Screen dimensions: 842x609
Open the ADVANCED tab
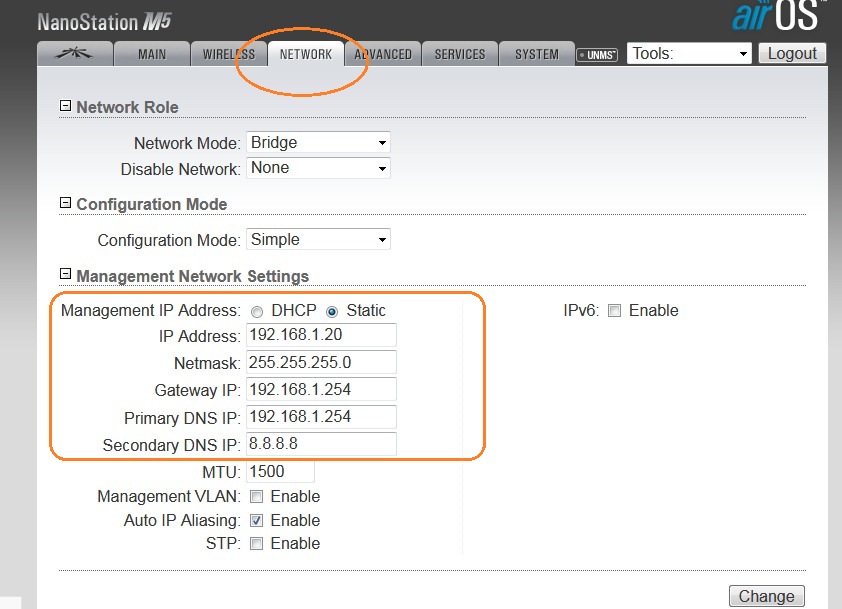(x=383, y=54)
